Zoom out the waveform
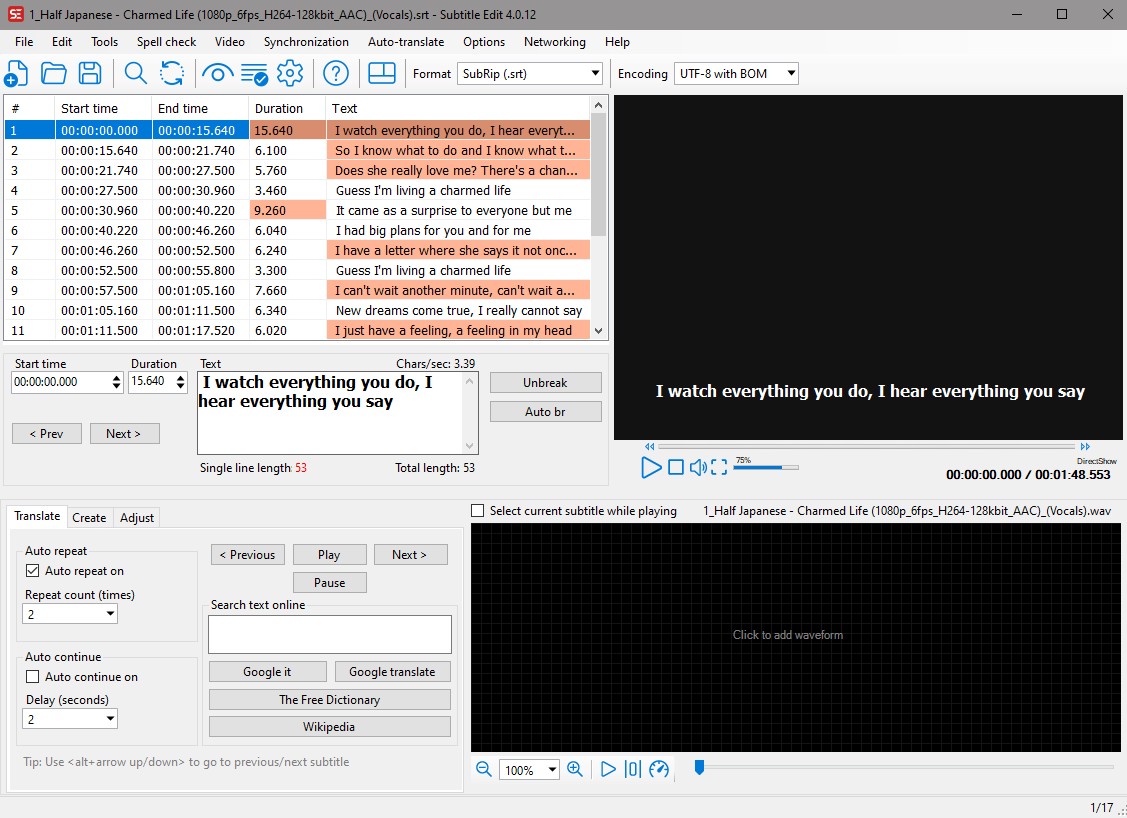The height and width of the screenshot is (818, 1127). [x=484, y=769]
